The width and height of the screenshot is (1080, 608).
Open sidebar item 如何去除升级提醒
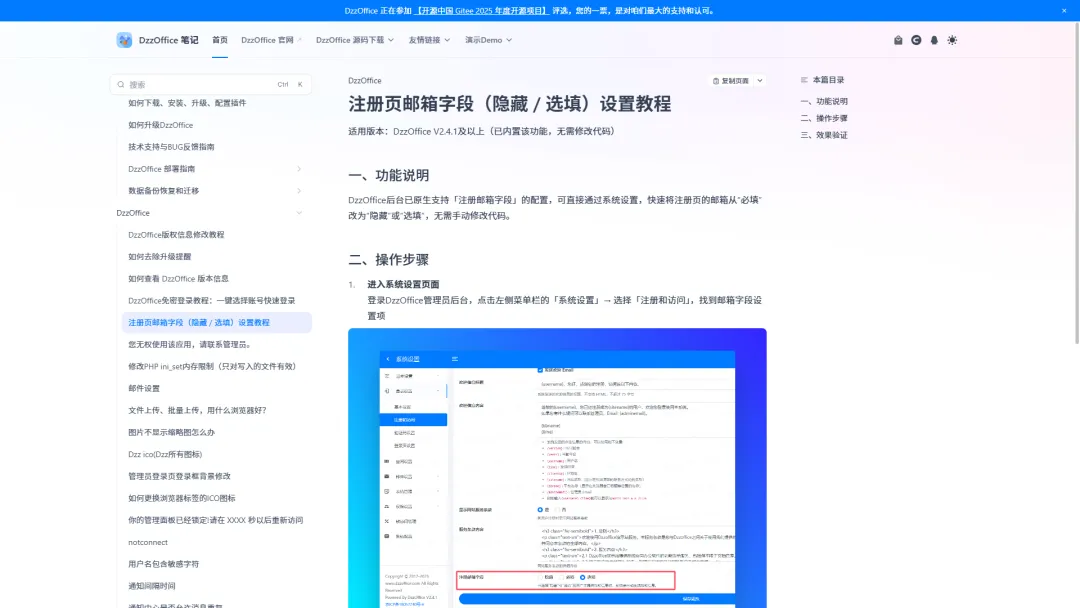click(x=160, y=257)
